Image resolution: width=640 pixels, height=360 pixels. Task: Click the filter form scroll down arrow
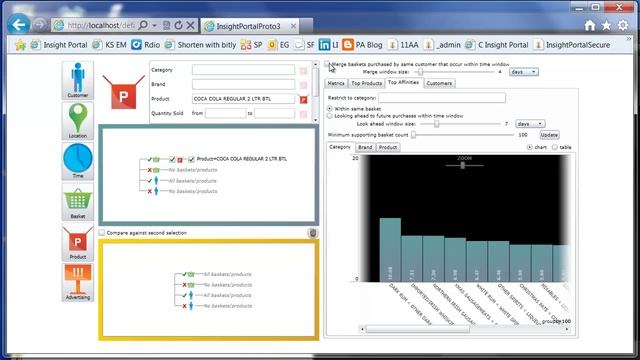[x=316, y=120]
